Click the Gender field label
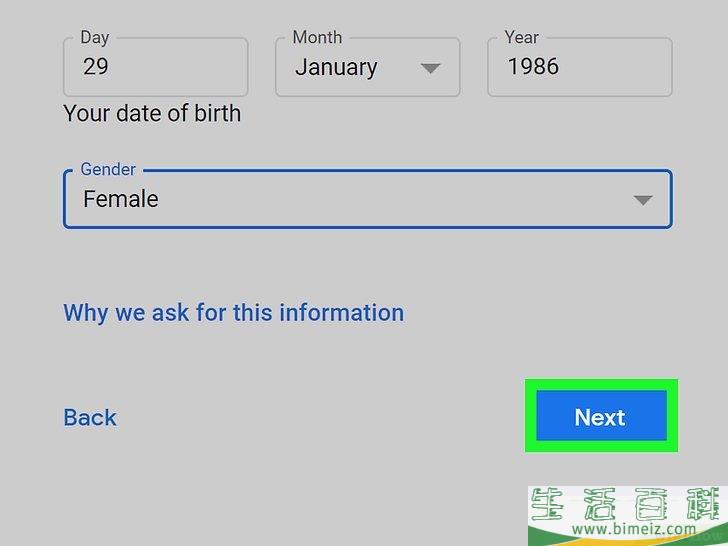 pos(108,169)
